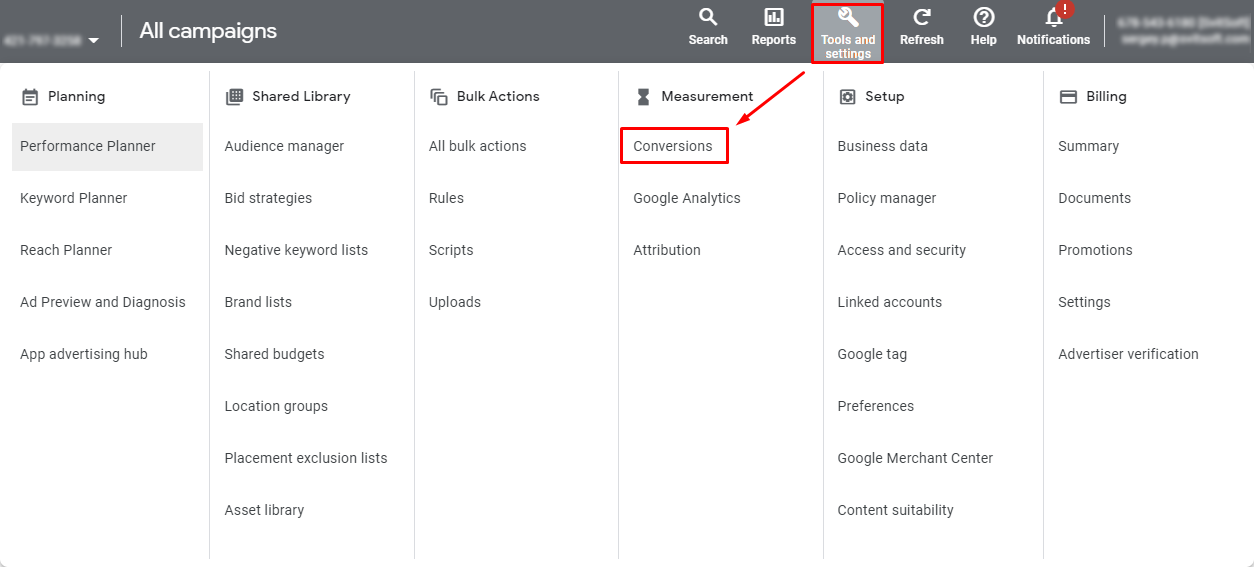
Task: Open Location groups
Action: (x=276, y=406)
